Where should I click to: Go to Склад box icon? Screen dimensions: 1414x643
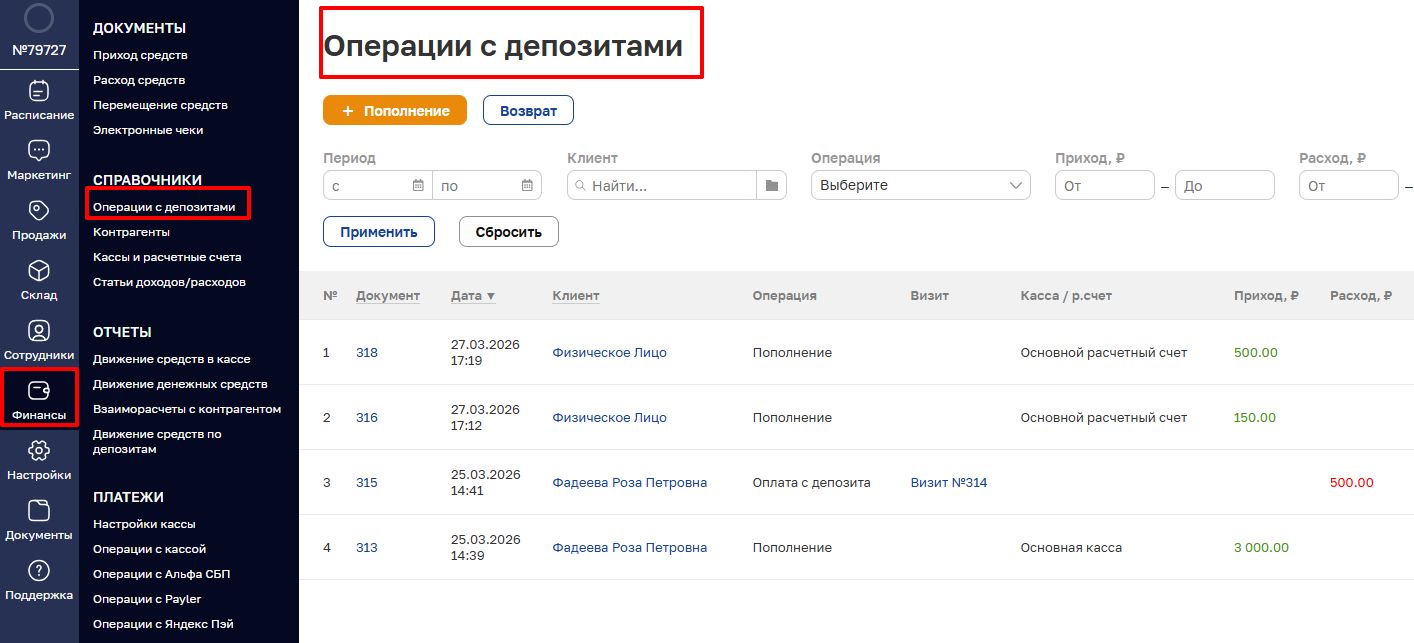coord(38,271)
